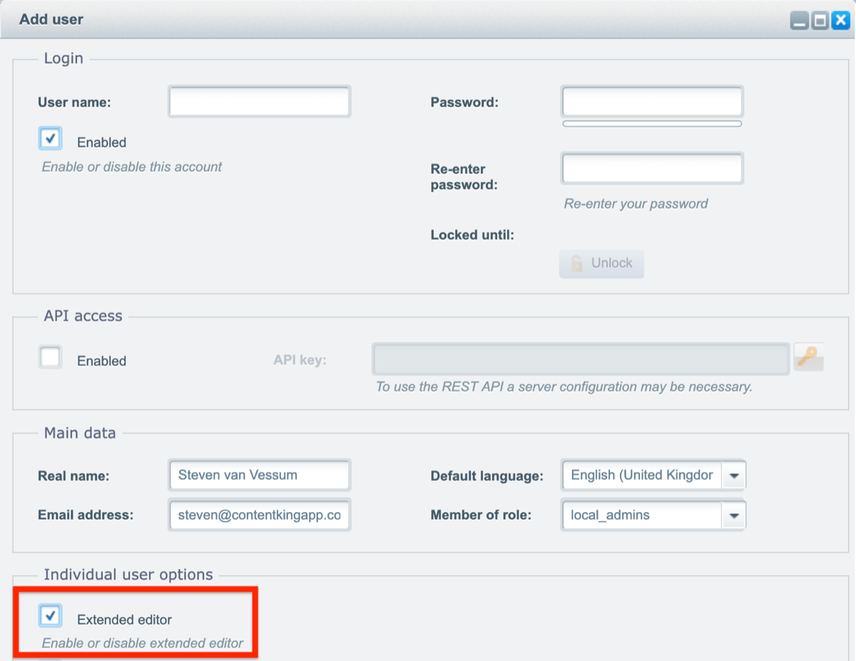Click the 'Locked until:' label

coord(472,235)
